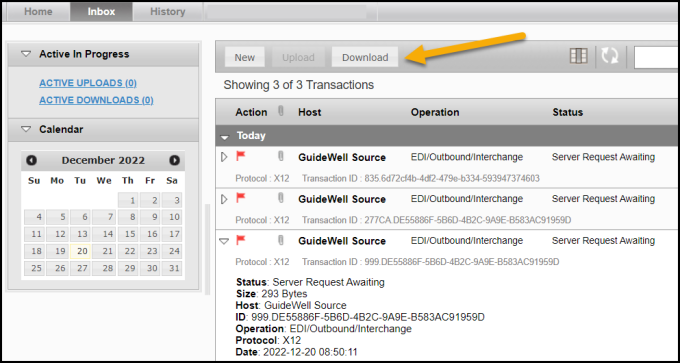Expand the 277CA transaction details

224,199
